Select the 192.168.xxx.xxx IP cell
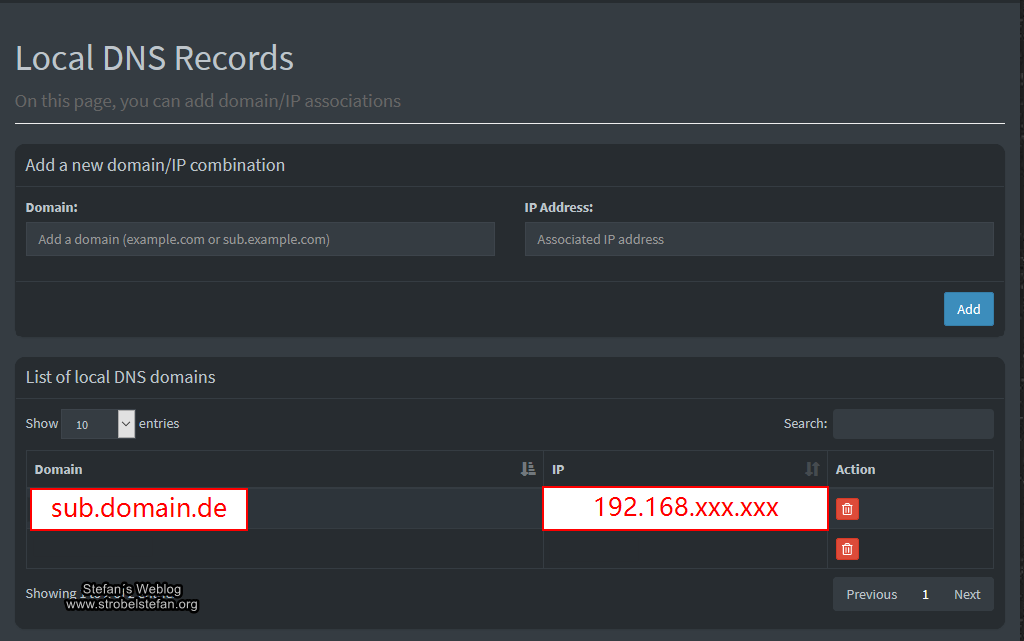1024x641 pixels. (x=684, y=509)
